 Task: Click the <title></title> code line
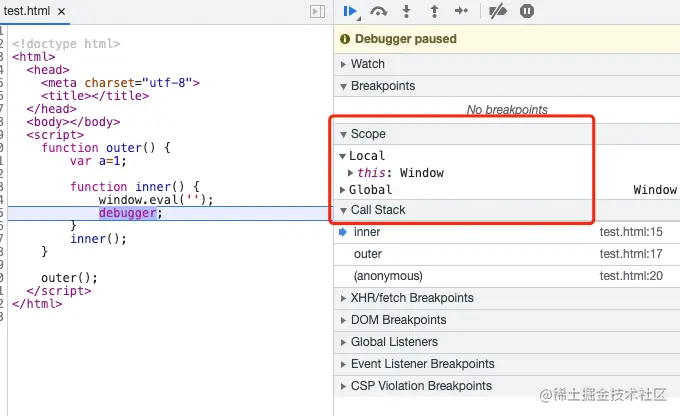click(x=95, y=96)
